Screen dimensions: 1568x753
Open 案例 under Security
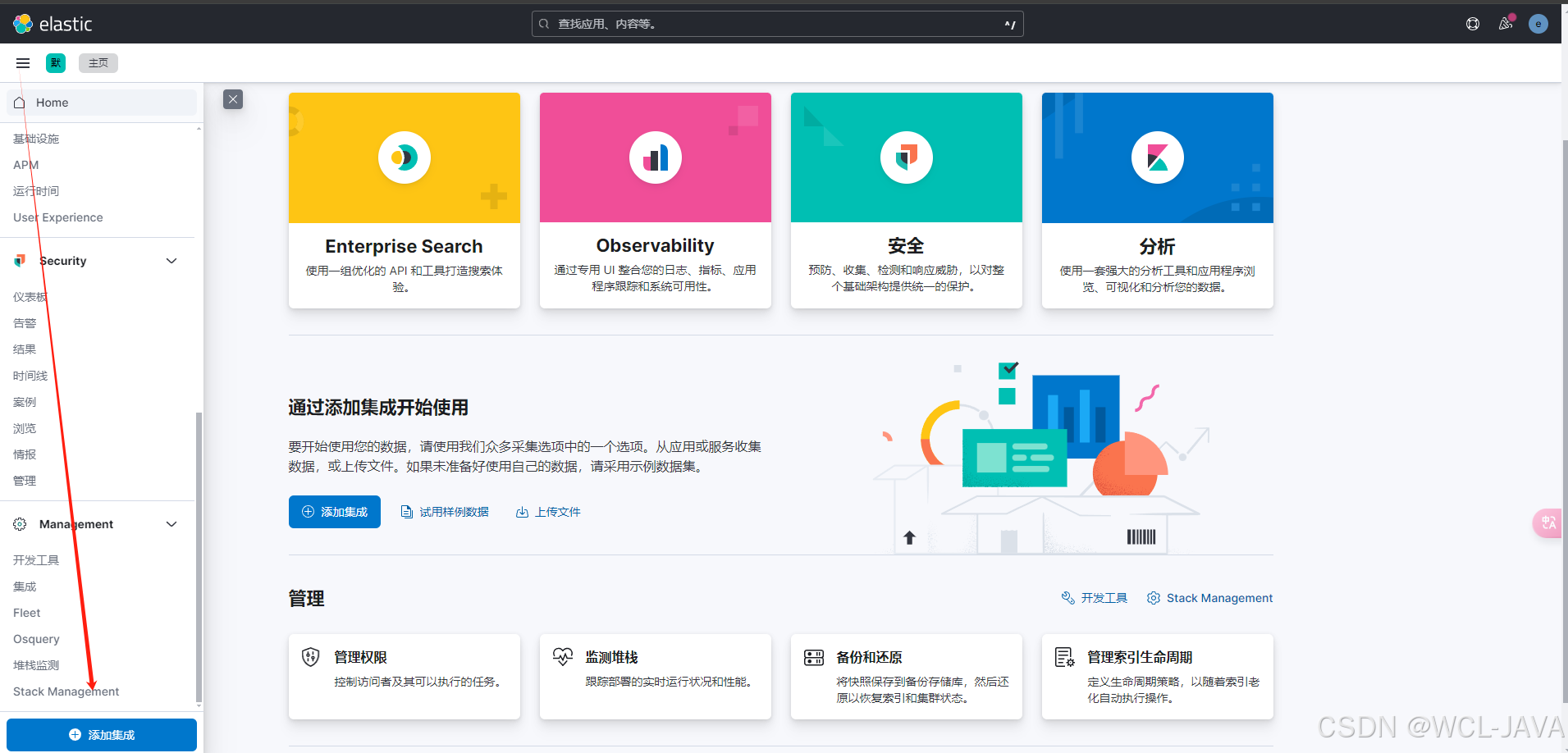(x=25, y=402)
